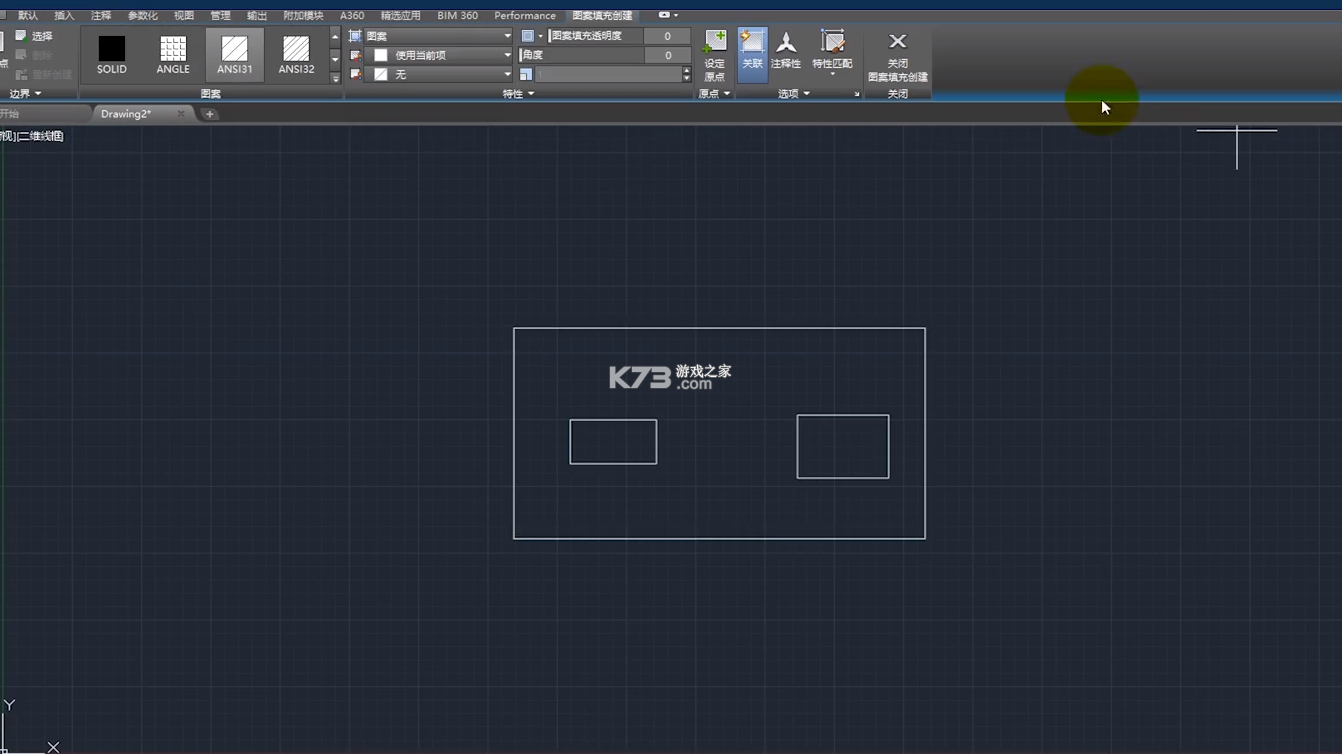This screenshot has width=1342, height=754.
Task: Open the 选项 panel dialog launcher arrow
Action: click(x=857, y=94)
